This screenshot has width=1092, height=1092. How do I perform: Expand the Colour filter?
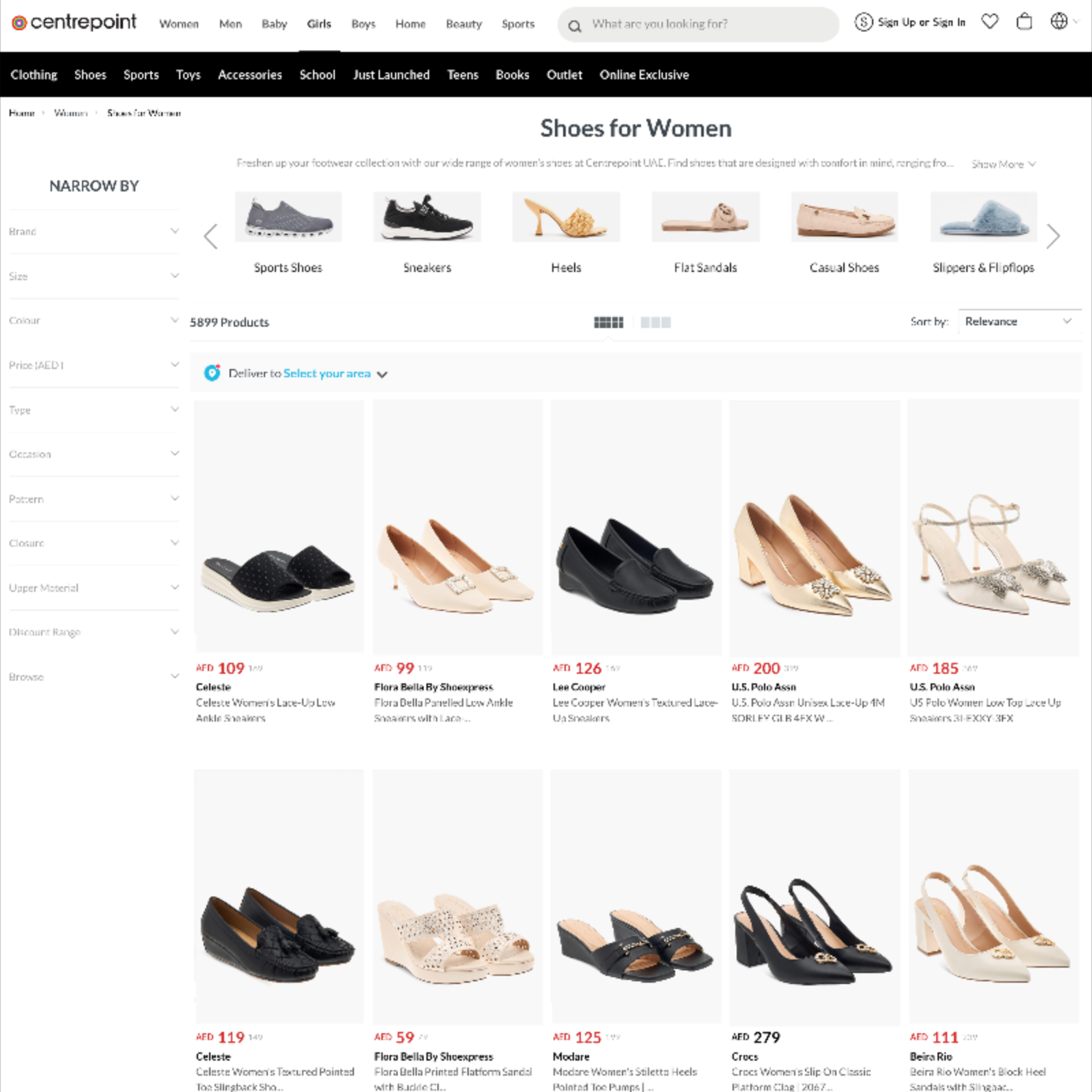coord(94,320)
